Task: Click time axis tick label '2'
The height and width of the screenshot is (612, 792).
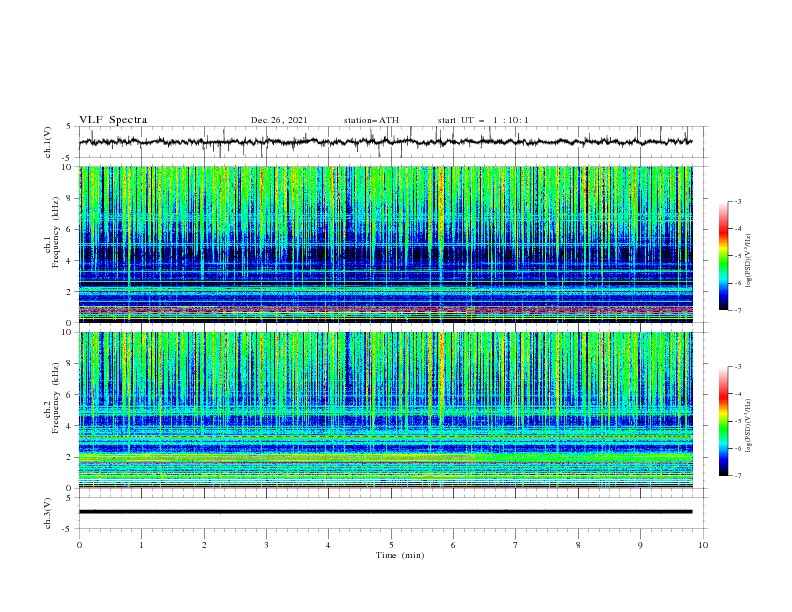Action: [204, 545]
